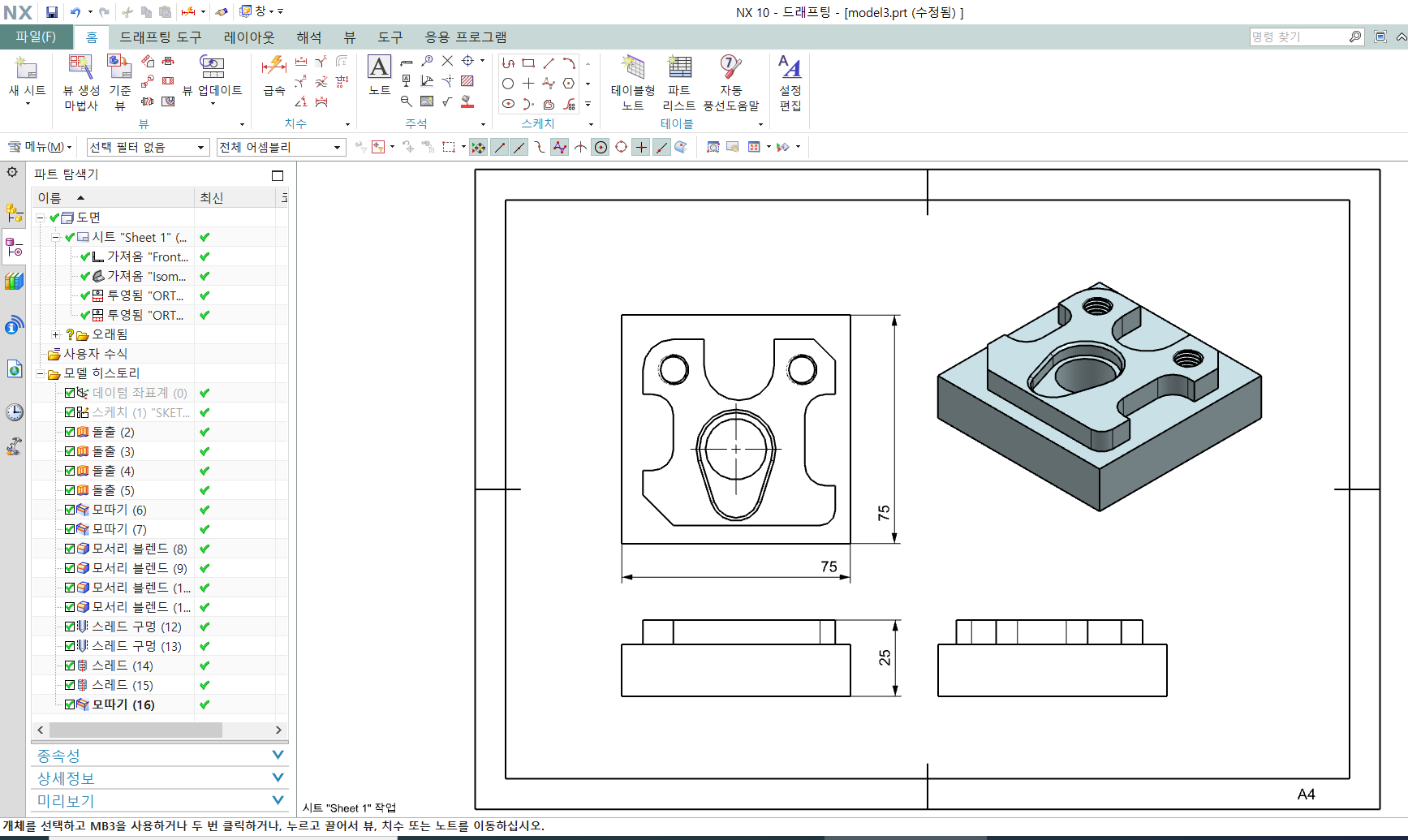Open the History clock sidebar icon
The height and width of the screenshot is (840, 1408).
(15, 412)
